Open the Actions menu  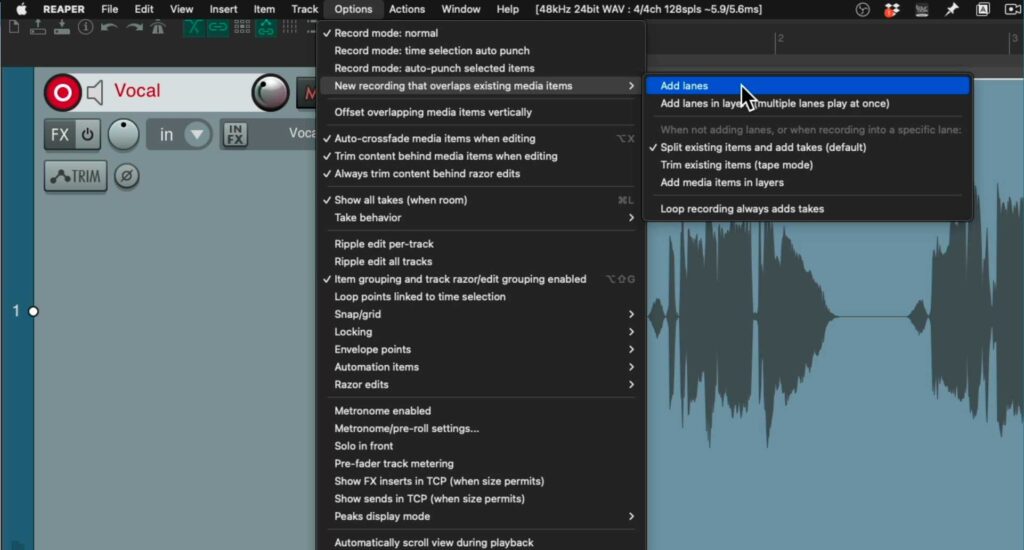(407, 9)
